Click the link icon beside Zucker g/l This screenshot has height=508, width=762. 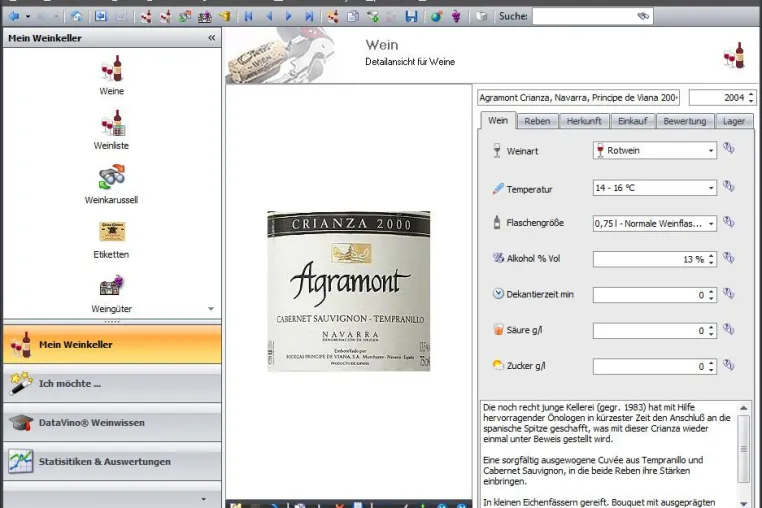tap(728, 365)
